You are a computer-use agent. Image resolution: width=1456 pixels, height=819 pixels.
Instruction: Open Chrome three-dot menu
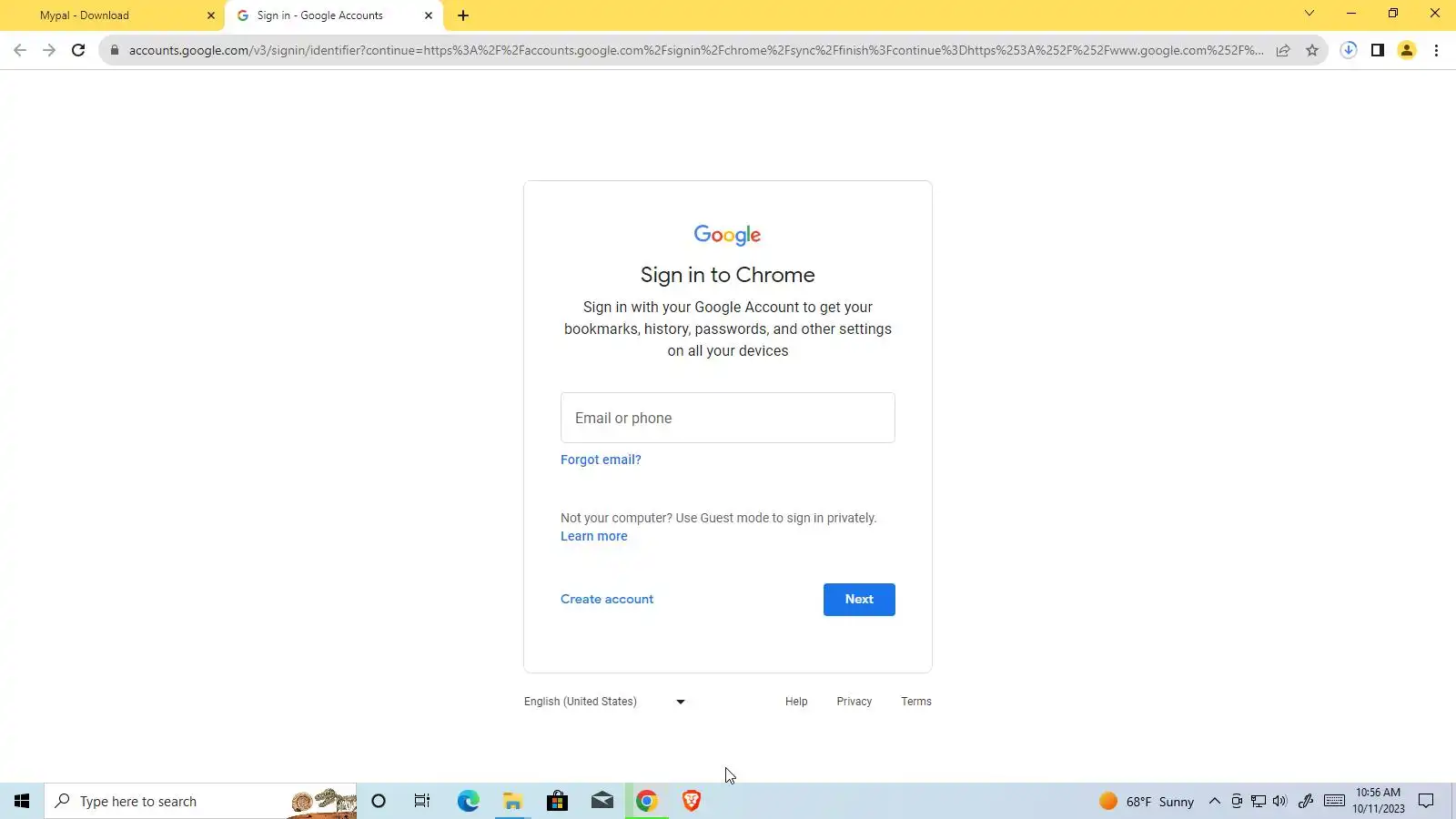(x=1436, y=50)
